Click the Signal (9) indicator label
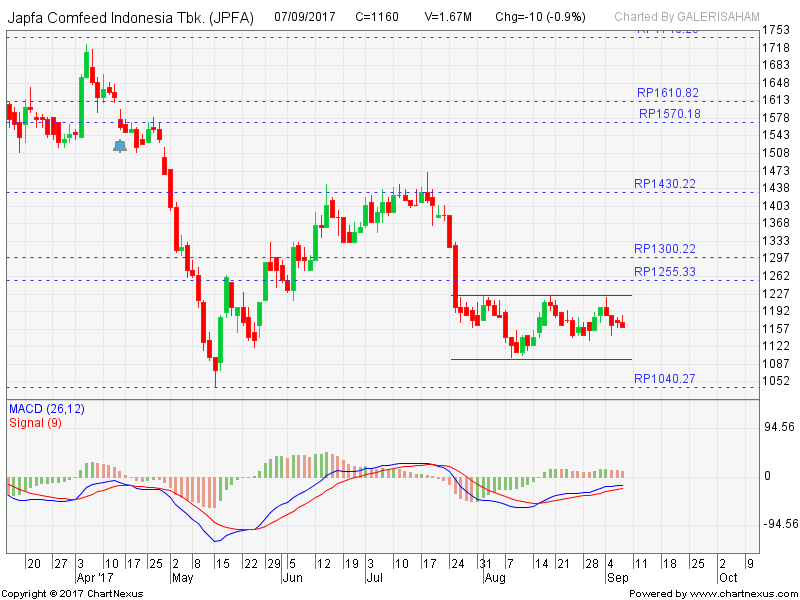 [36, 422]
